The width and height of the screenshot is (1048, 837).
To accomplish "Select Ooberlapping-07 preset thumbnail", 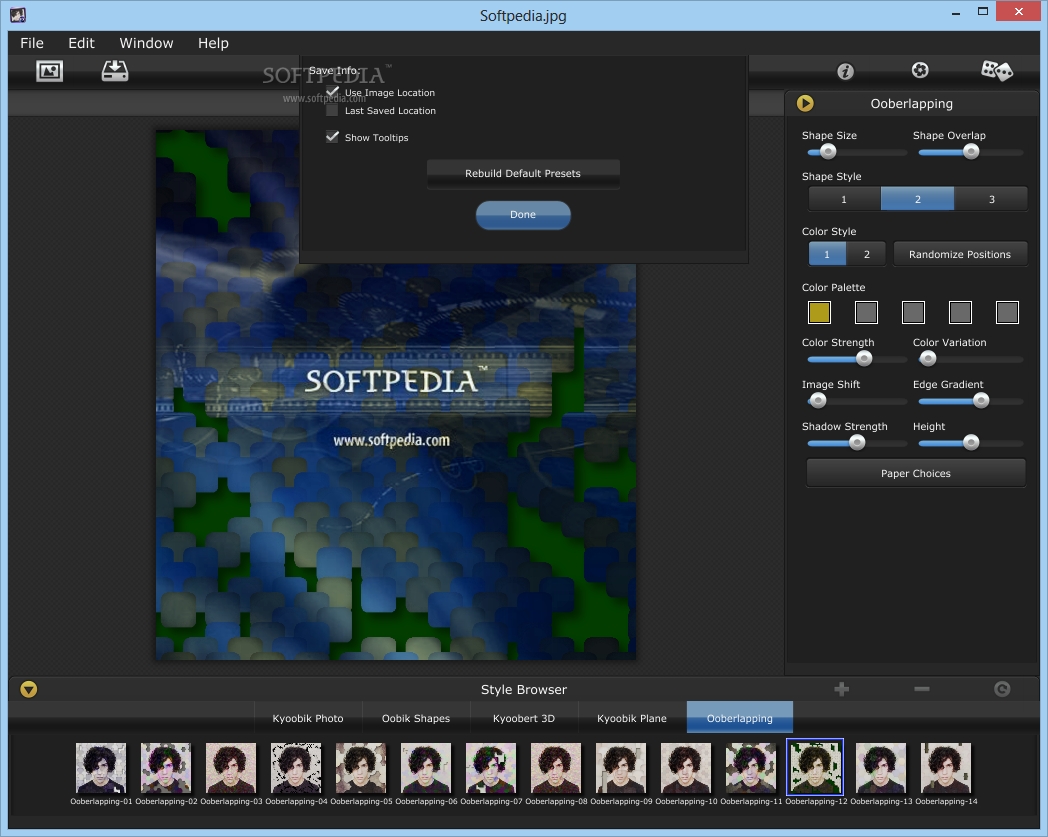I will pyautogui.click(x=491, y=767).
